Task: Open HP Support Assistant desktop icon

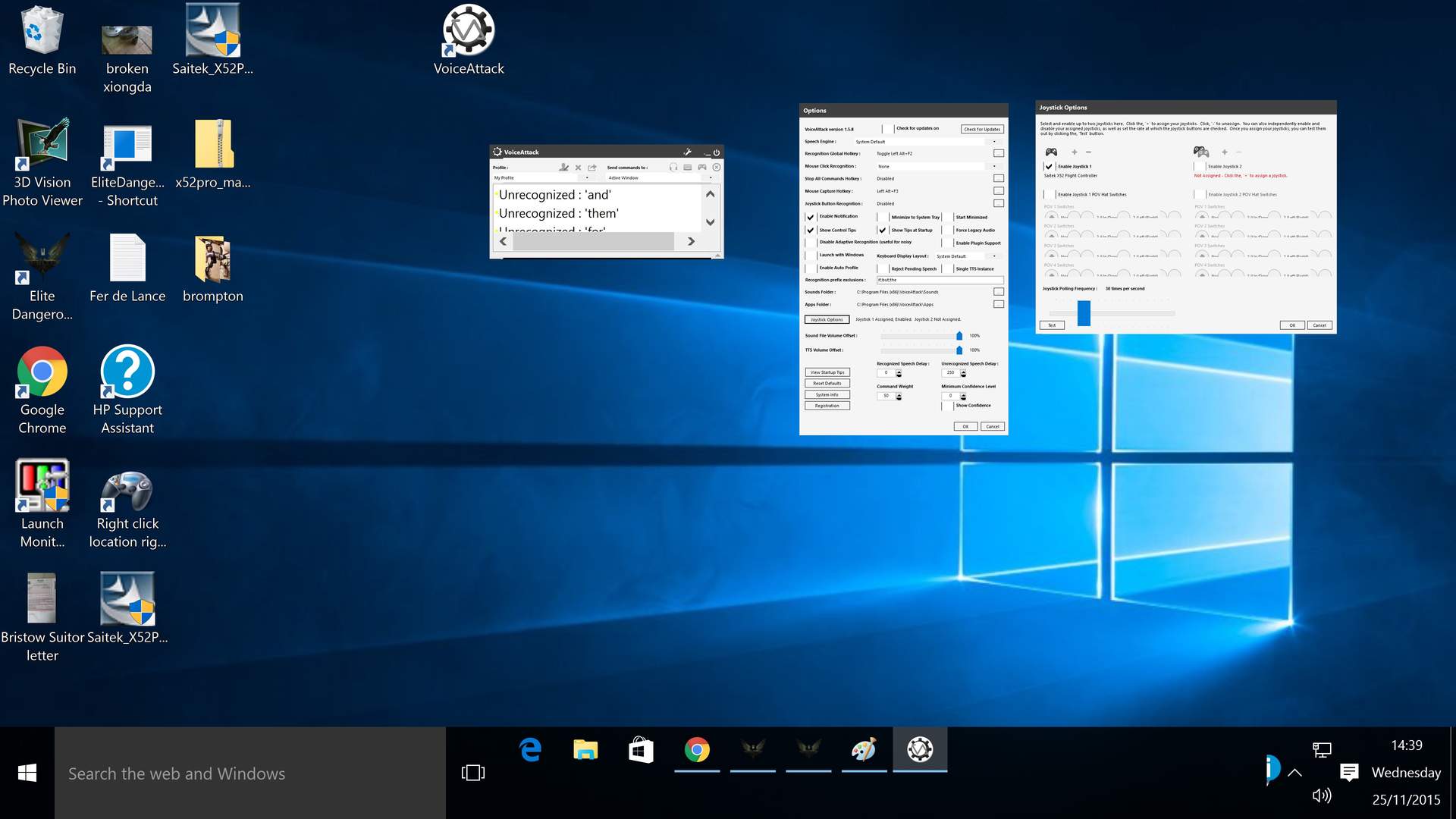Action: pyautogui.click(x=127, y=390)
